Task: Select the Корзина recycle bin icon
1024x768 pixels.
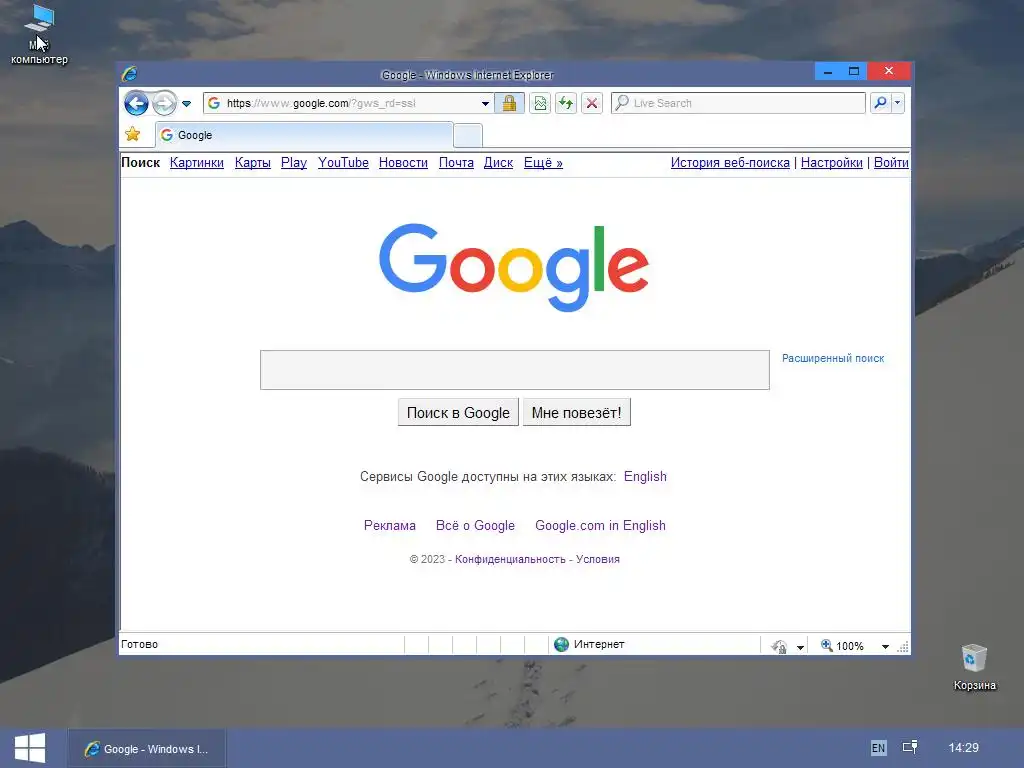Action: click(x=974, y=667)
